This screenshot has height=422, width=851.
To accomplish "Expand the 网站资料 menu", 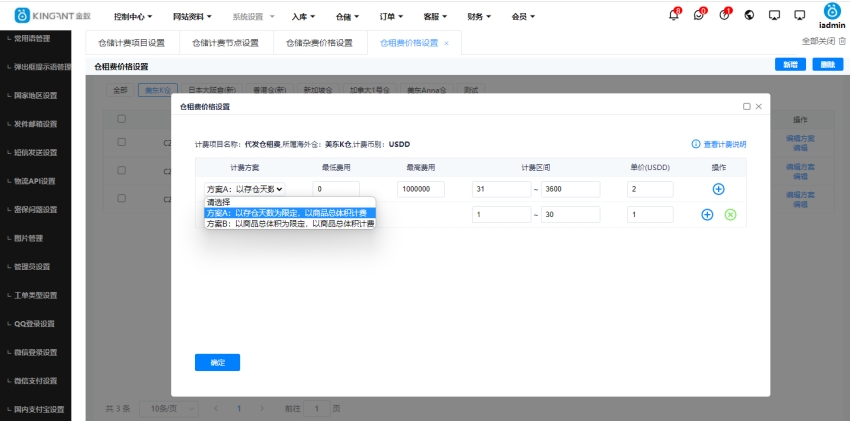I will pyautogui.click(x=192, y=17).
